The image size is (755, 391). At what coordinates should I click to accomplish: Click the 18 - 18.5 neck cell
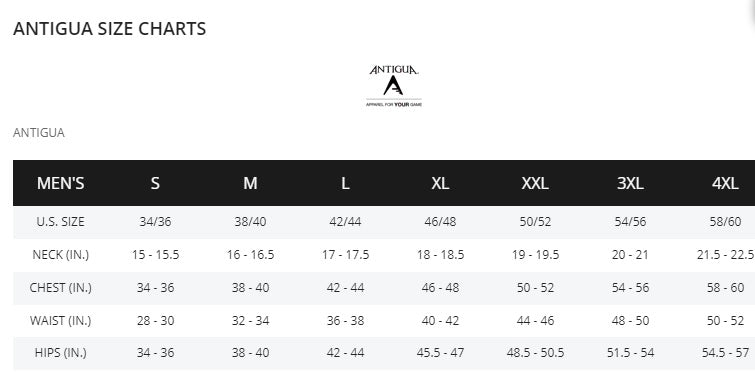pos(440,255)
